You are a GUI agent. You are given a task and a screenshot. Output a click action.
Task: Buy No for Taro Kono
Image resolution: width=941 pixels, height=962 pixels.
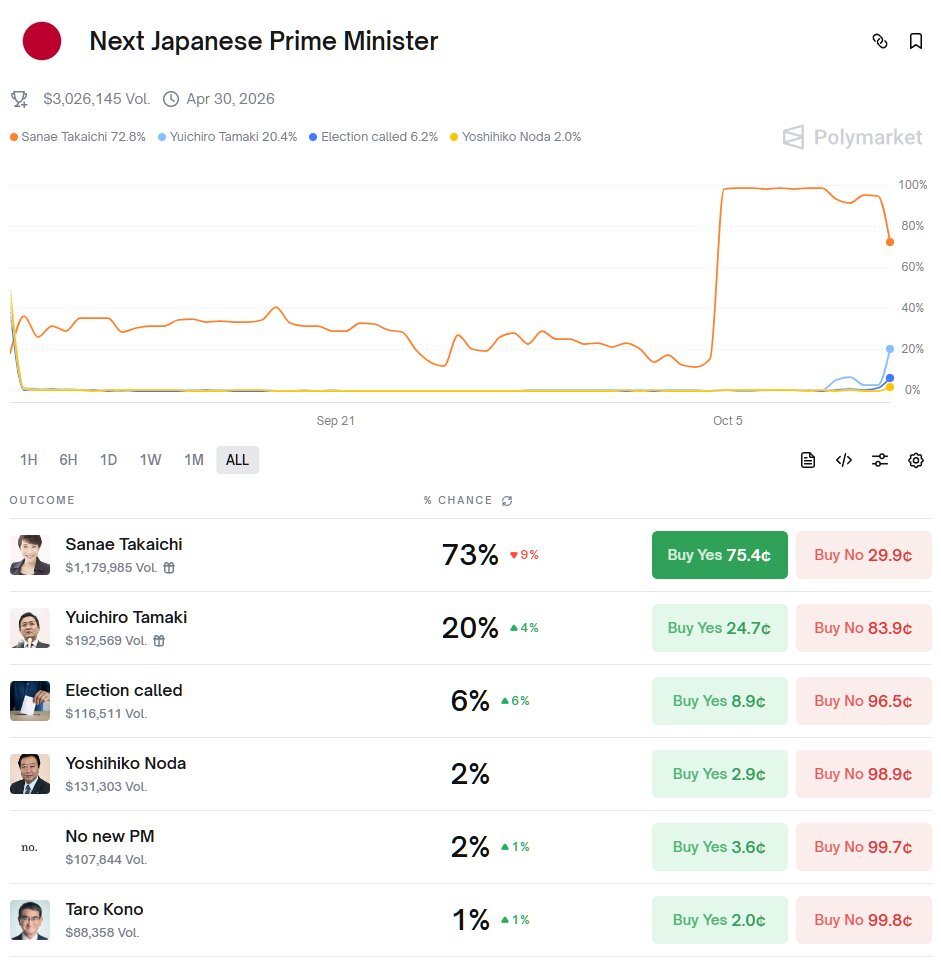pos(863,920)
